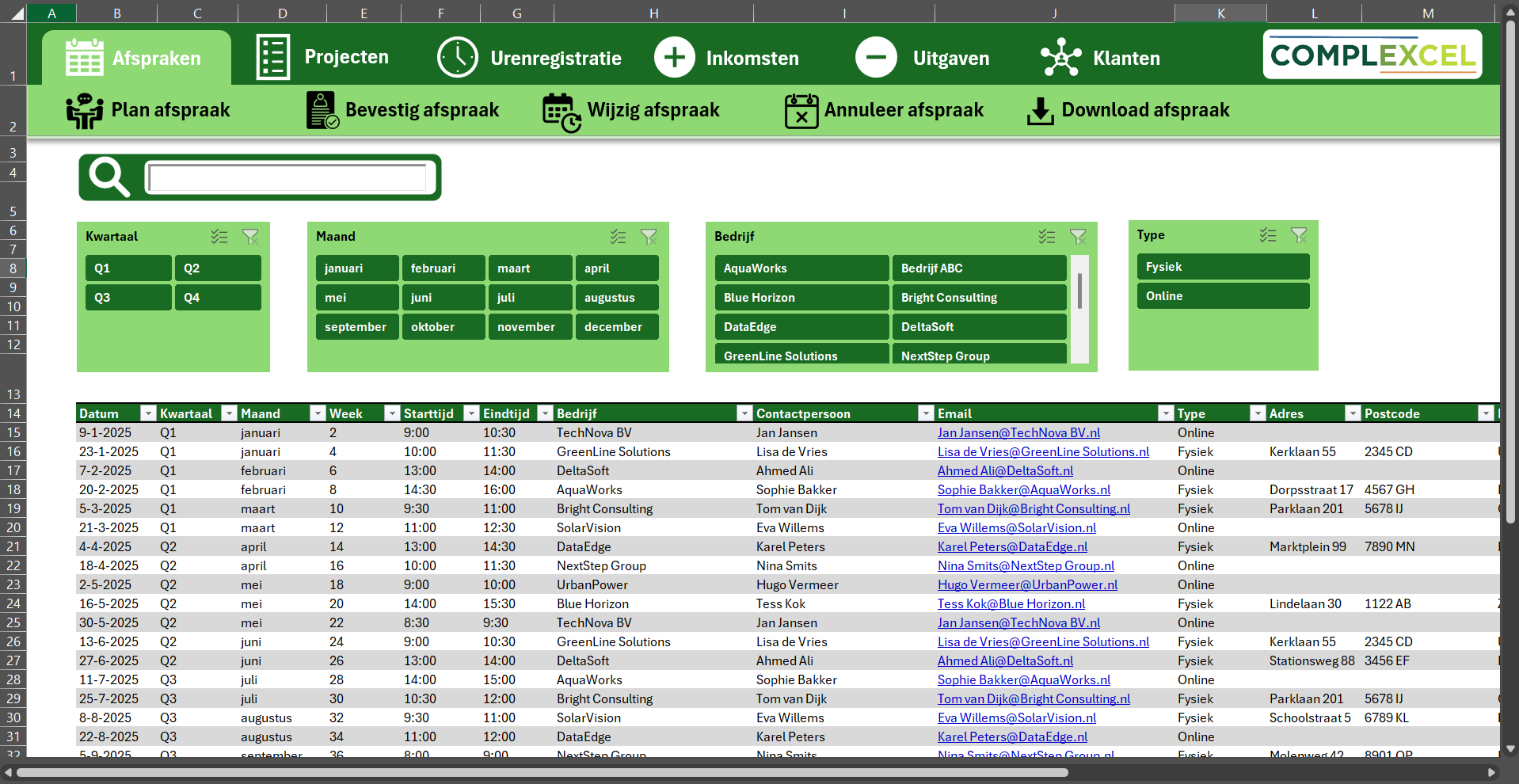Select row 20 header

[13, 527]
